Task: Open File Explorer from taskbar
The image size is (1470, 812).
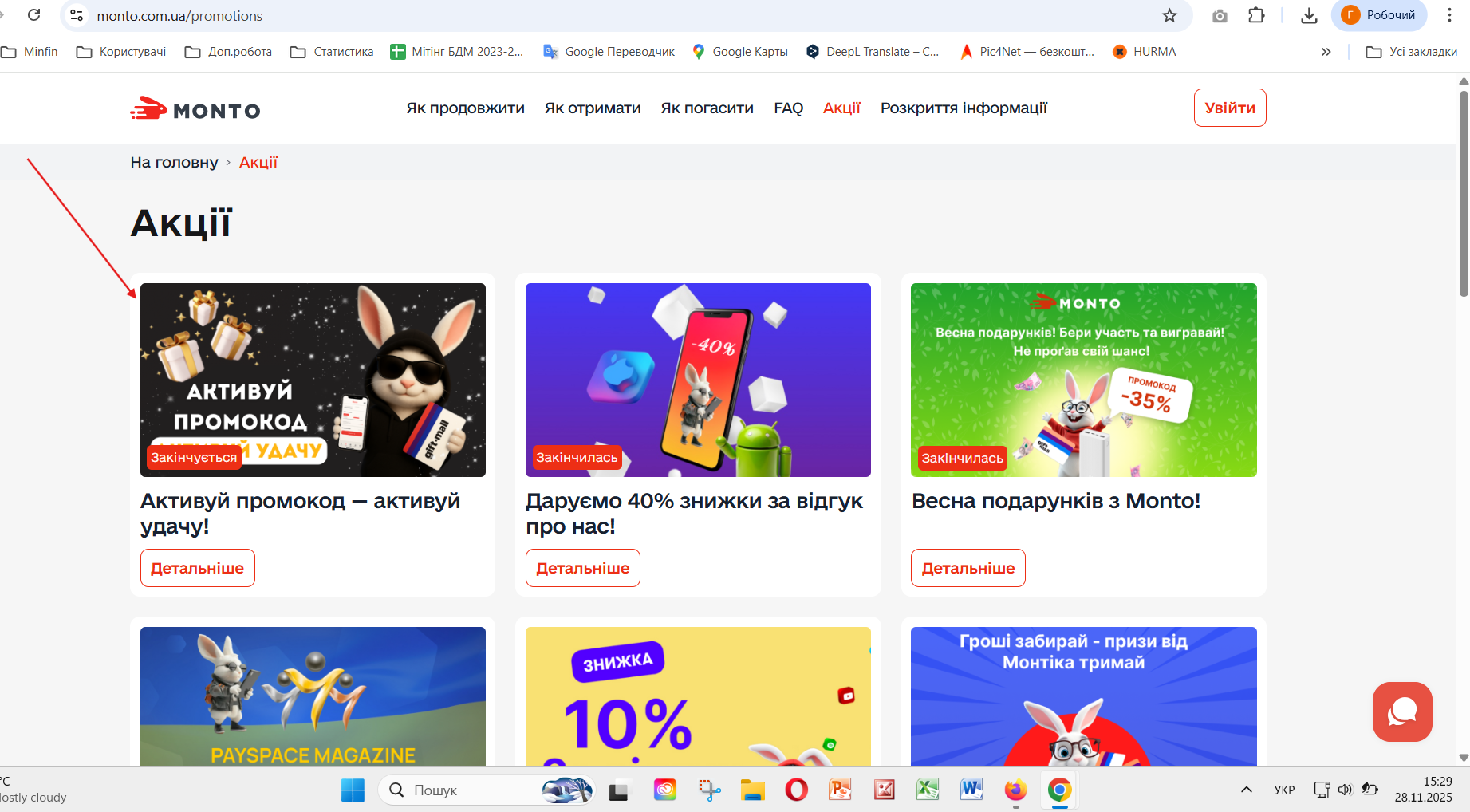Action: tap(752, 790)
